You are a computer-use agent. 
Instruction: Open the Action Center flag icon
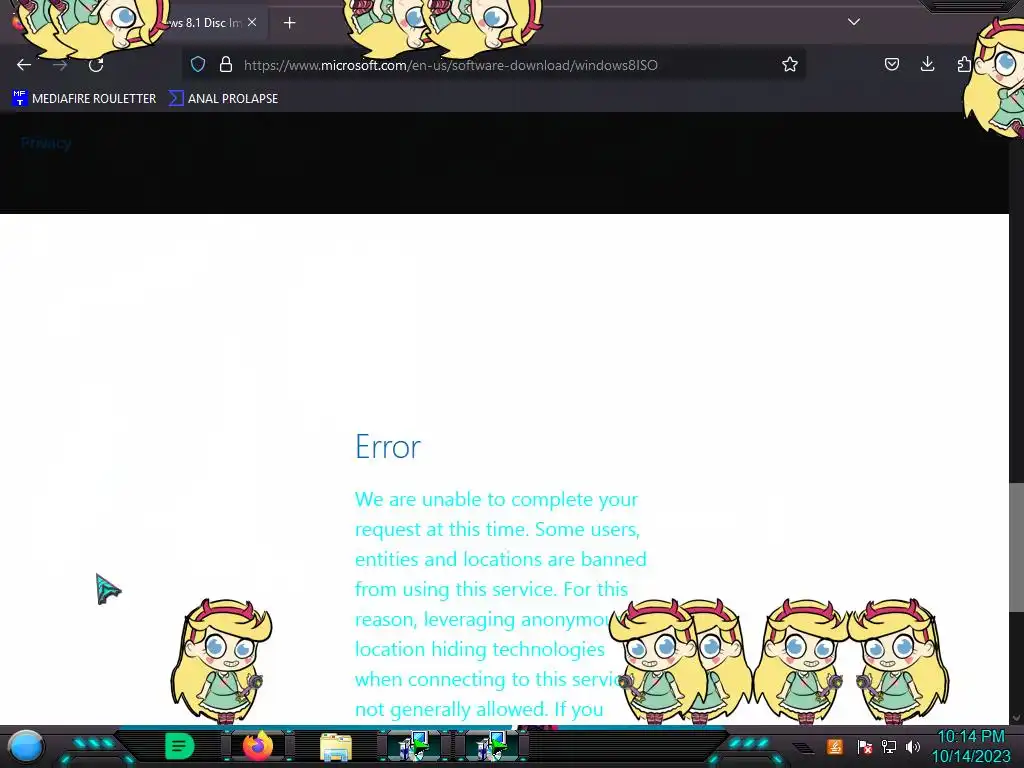(864, 746)
